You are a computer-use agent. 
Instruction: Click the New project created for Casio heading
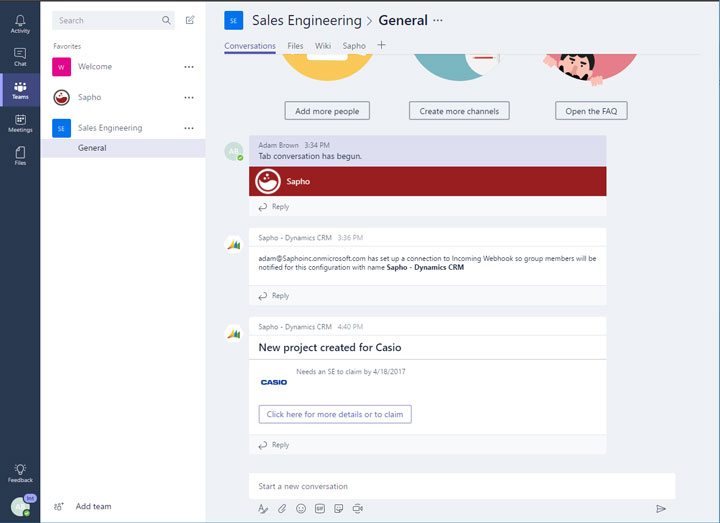tap(330, 348)
